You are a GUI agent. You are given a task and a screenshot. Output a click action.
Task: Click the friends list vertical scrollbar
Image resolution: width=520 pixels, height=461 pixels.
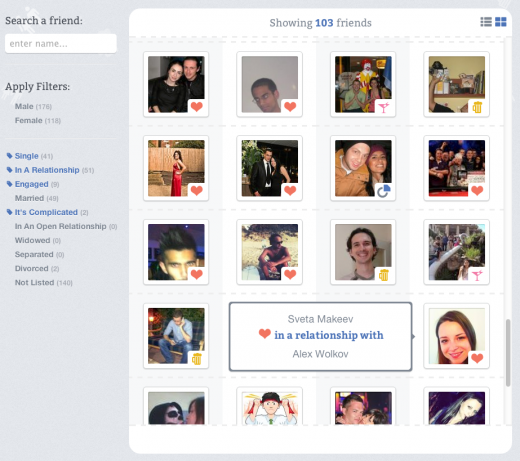point(508,353)
